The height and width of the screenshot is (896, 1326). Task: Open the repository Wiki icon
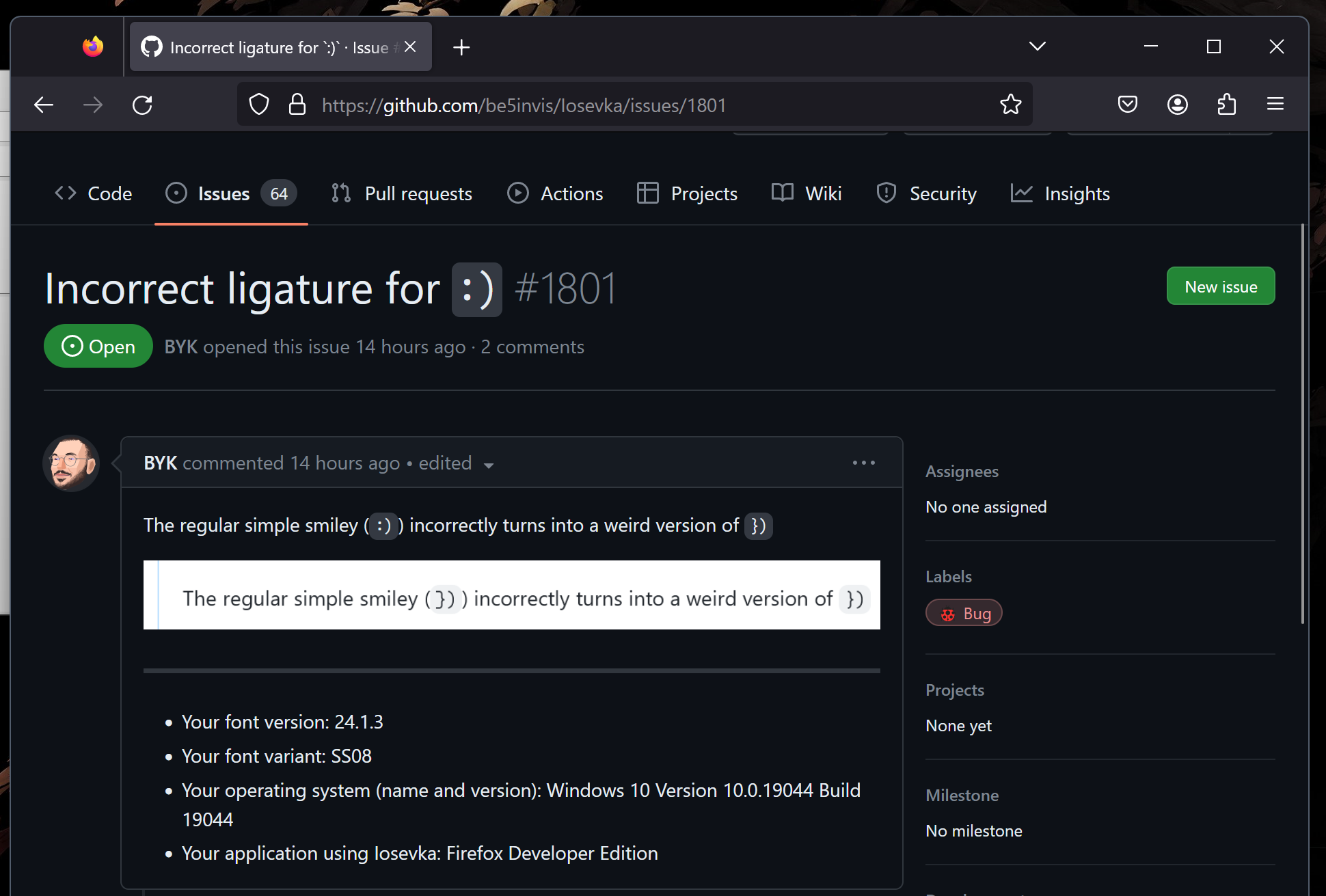coord(781,193)
